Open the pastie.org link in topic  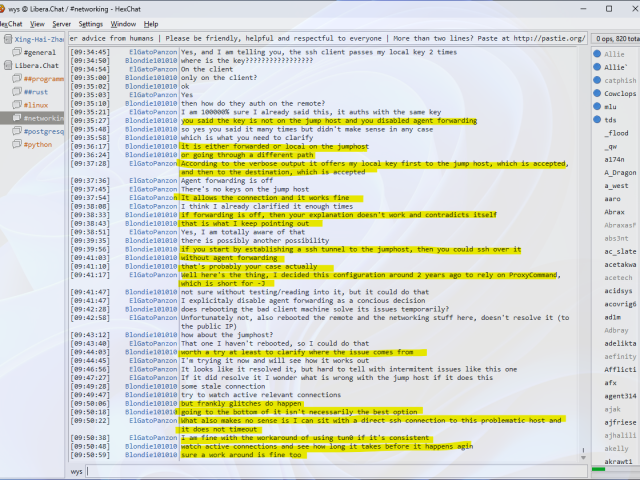coord(547,39)
